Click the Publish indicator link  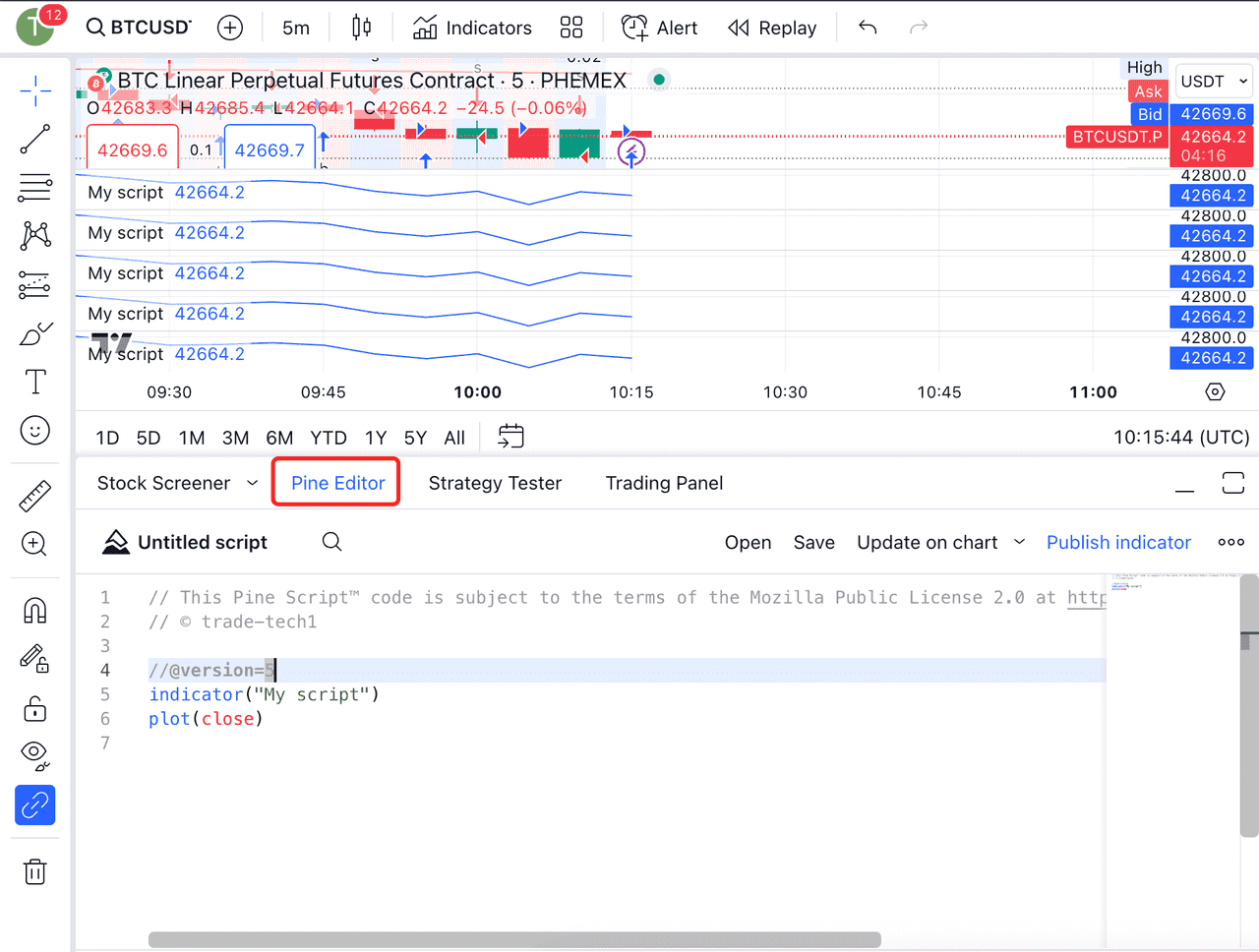[1118, 543]
